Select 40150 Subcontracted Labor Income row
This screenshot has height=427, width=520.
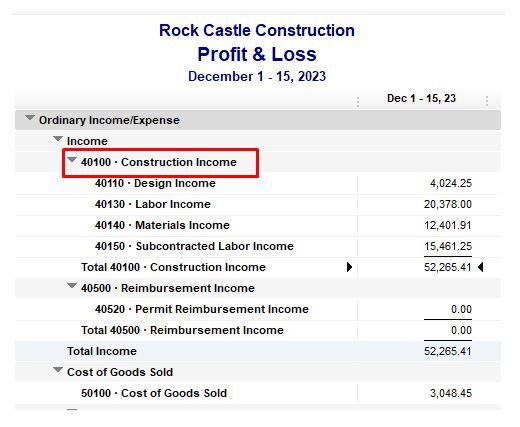tap(257, 246)
